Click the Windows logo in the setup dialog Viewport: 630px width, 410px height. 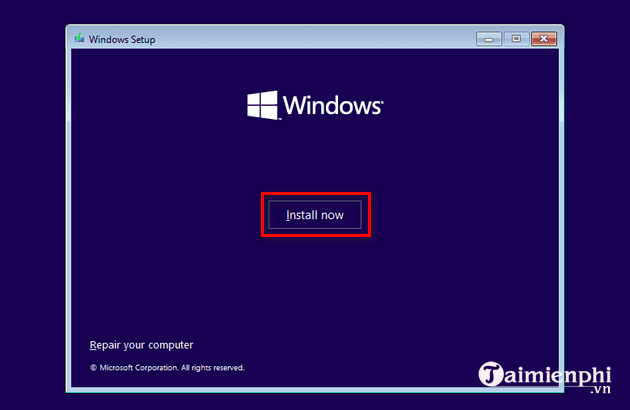(315, 105)
